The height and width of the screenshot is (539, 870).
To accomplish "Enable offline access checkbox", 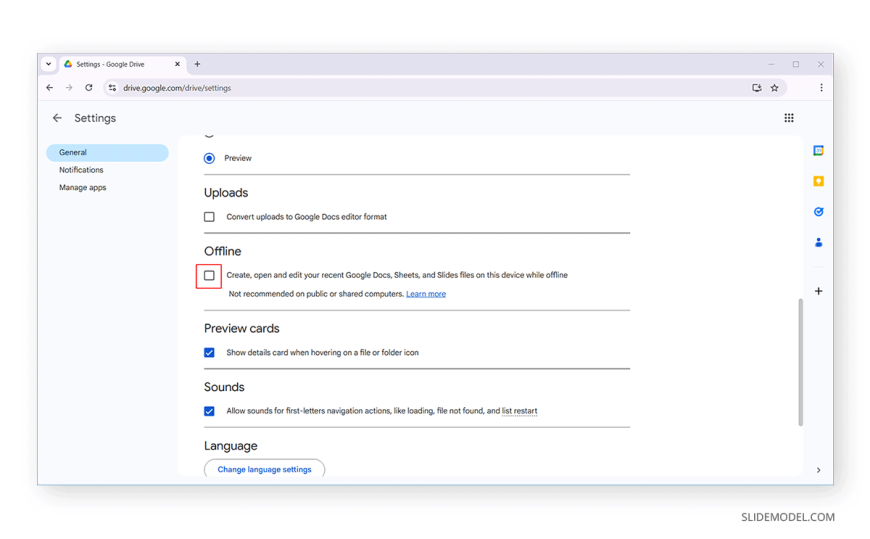I will (209, 275).
